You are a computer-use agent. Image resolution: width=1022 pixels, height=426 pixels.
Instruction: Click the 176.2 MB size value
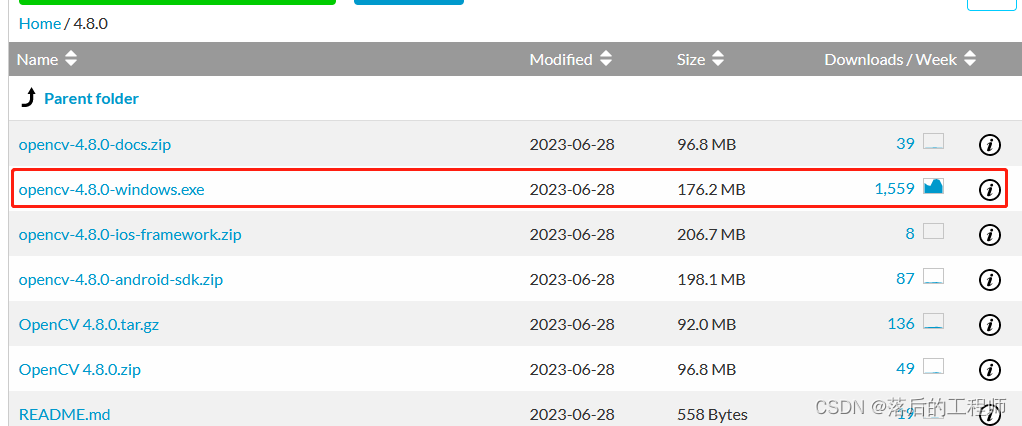click(x=710, y=190)
